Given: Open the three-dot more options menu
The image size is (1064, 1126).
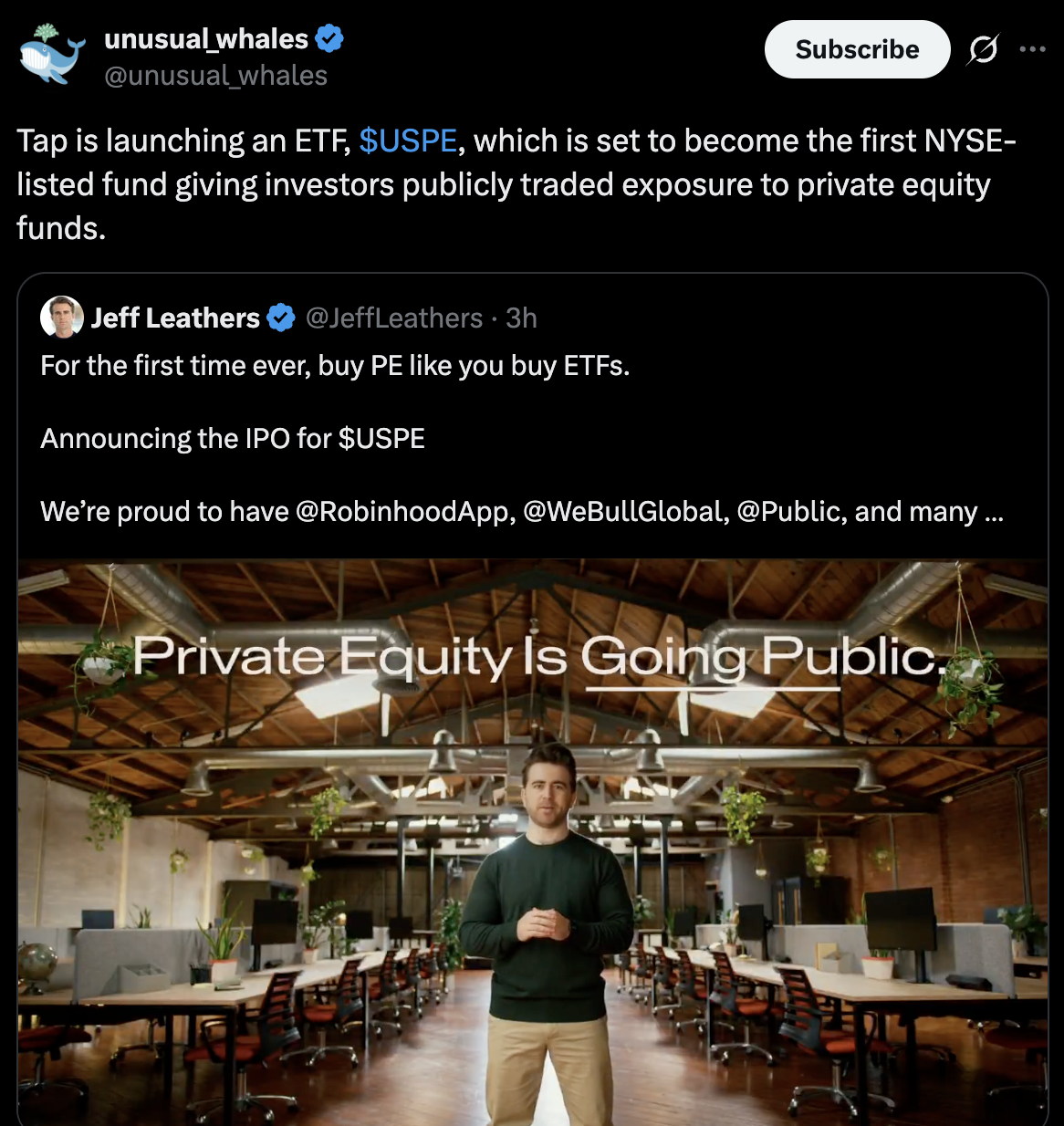Looking at the screenshot, I should coord(1032,49).
